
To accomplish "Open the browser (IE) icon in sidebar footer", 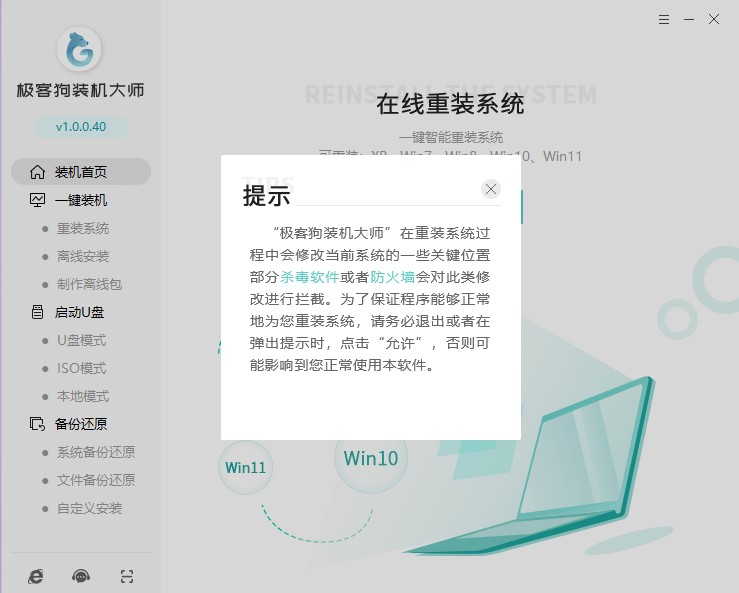I will (x=36, y=576).
